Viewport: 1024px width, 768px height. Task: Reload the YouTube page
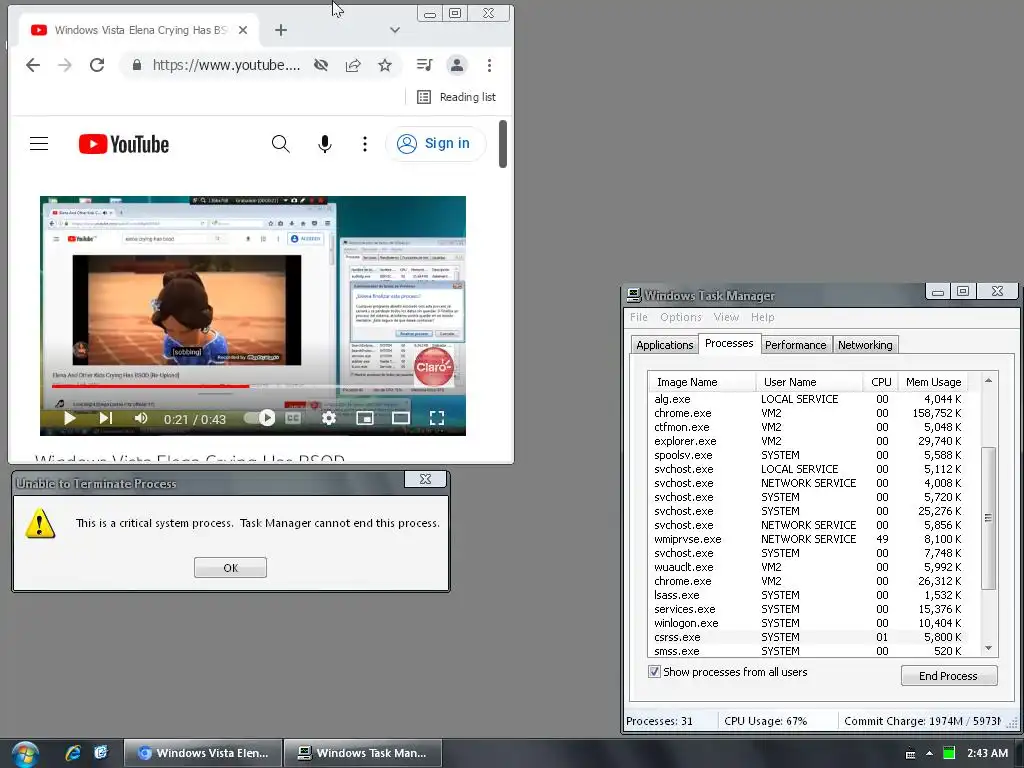coord(97,65)
